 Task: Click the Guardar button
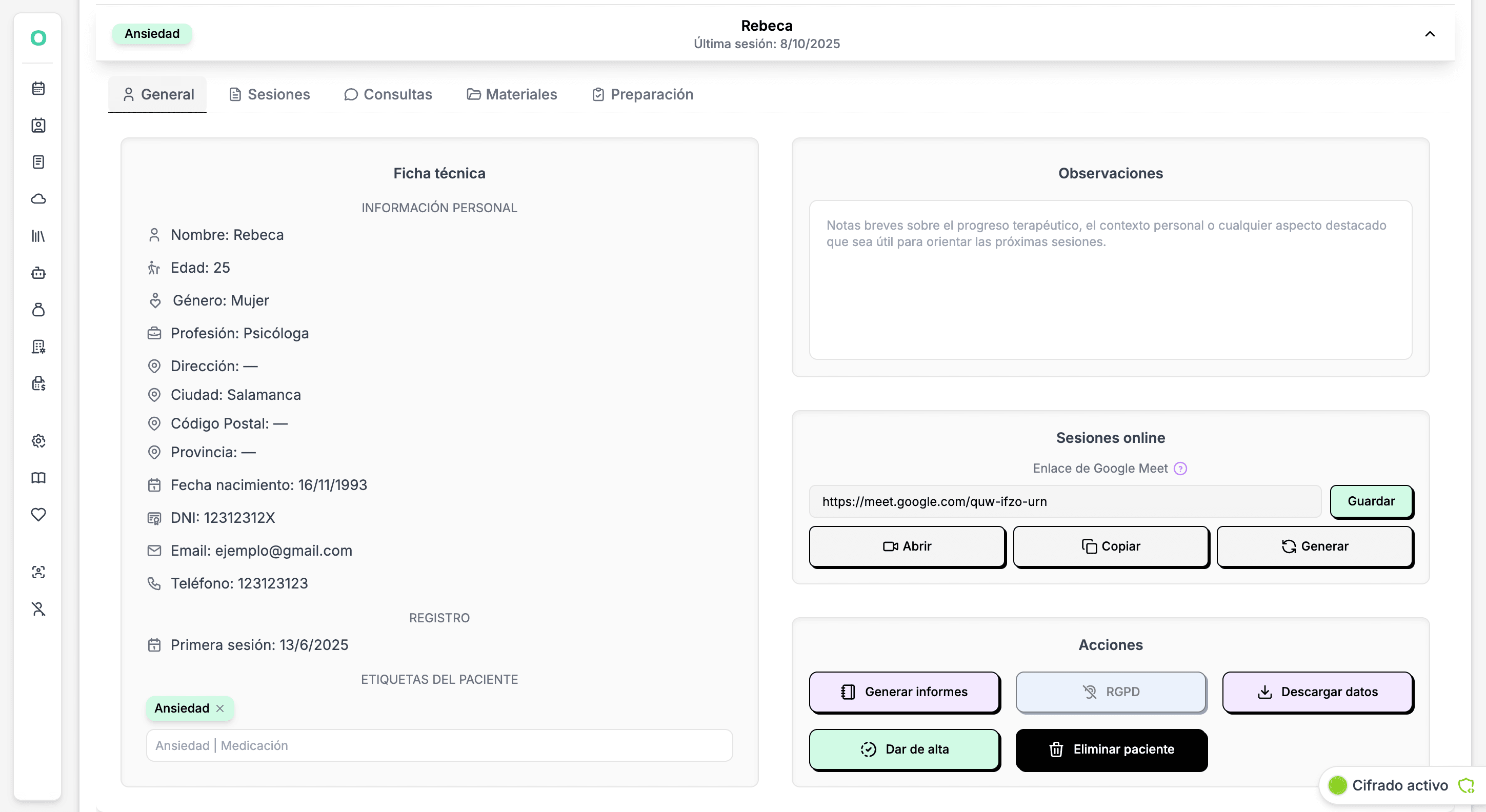tap(1371, 501)
